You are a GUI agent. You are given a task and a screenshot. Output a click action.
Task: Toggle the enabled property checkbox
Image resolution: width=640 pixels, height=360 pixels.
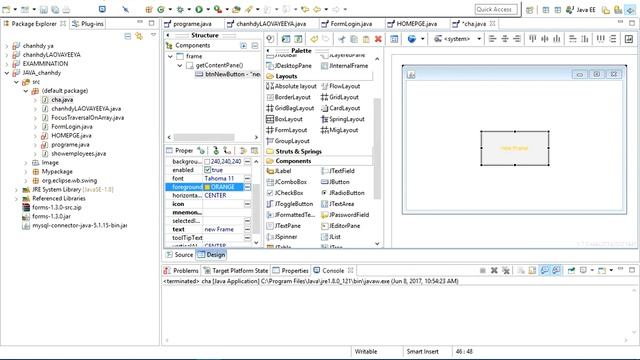click(x=207, y=170)
